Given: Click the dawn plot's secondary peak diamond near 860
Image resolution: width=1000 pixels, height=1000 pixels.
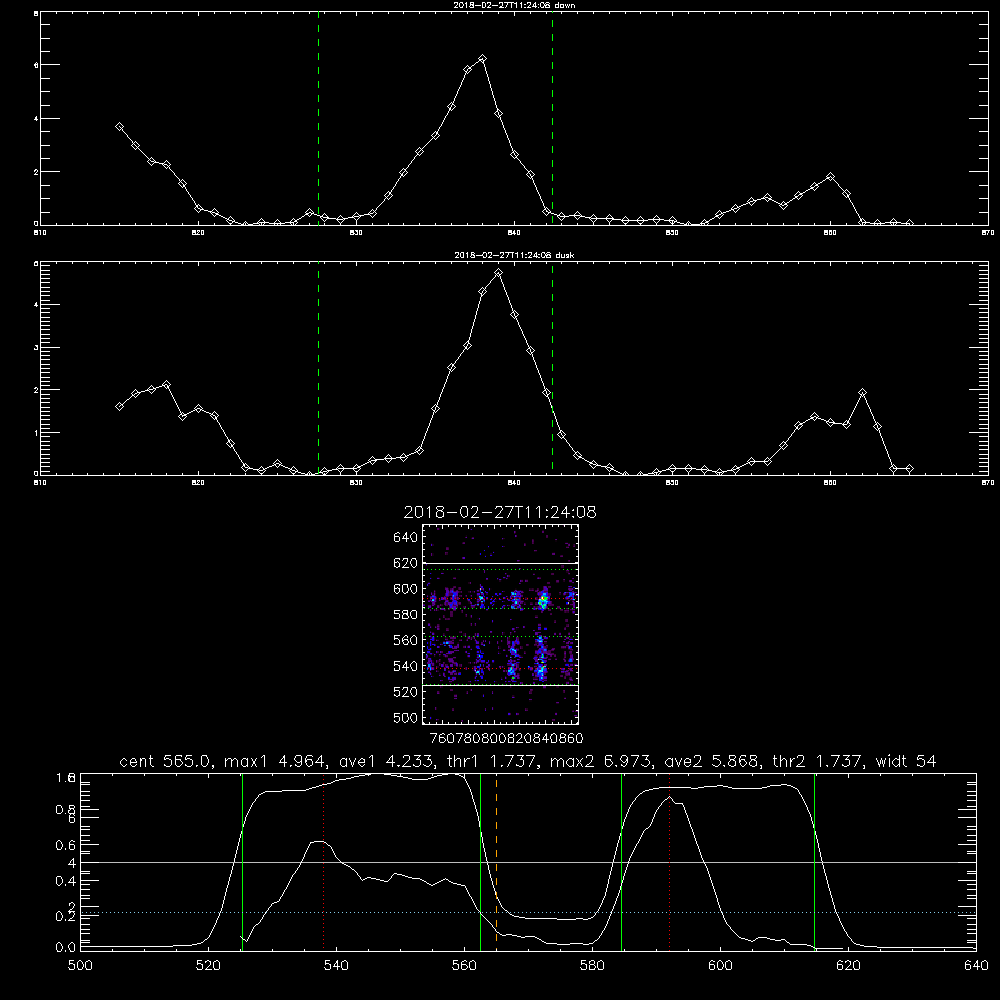Looking at the screenshot, I should click(x=830, y=177).
